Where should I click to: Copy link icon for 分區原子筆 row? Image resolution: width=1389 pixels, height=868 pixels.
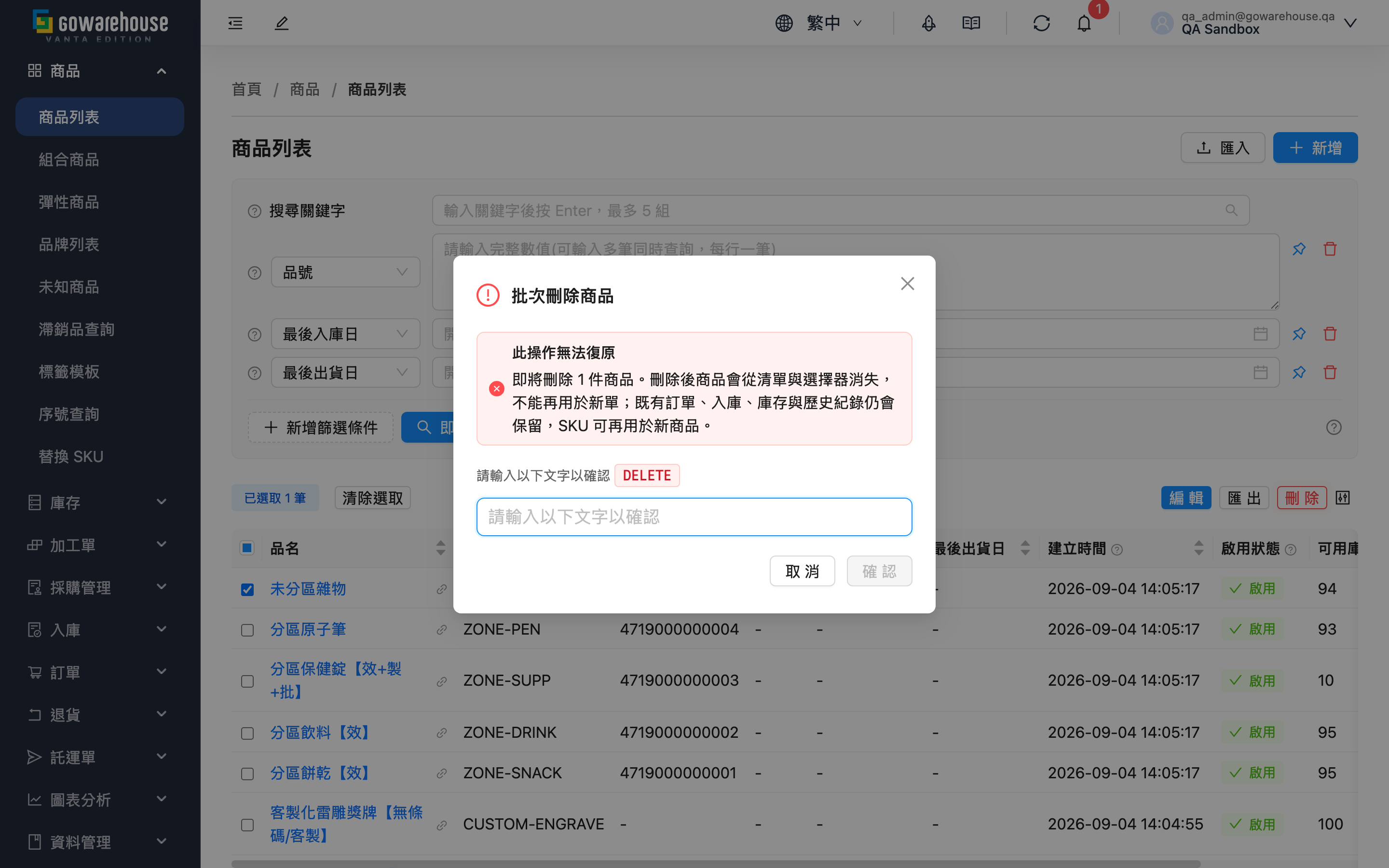[441, 630]
